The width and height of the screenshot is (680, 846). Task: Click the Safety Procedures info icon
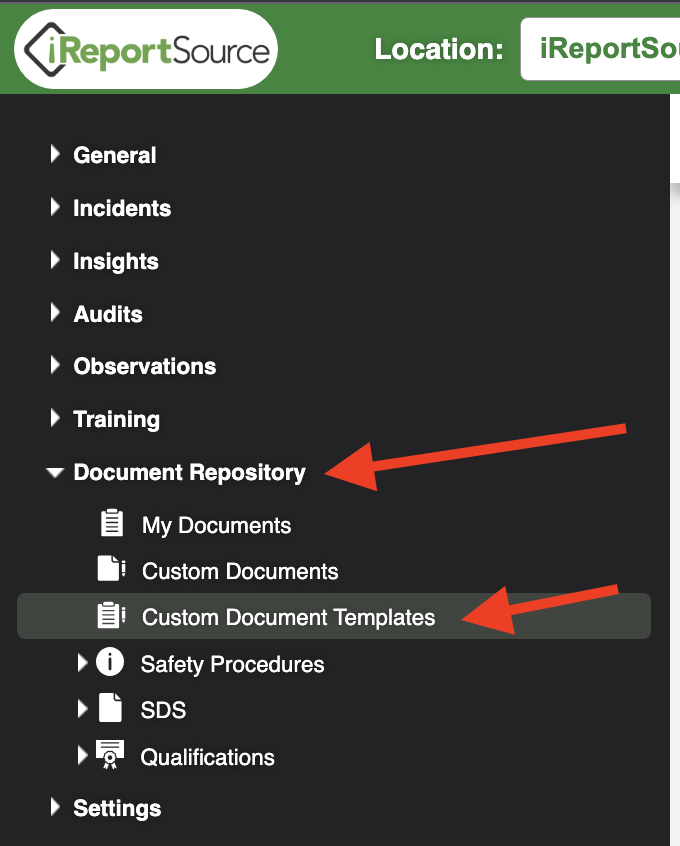pyautogui.click(x=110, y=662)
